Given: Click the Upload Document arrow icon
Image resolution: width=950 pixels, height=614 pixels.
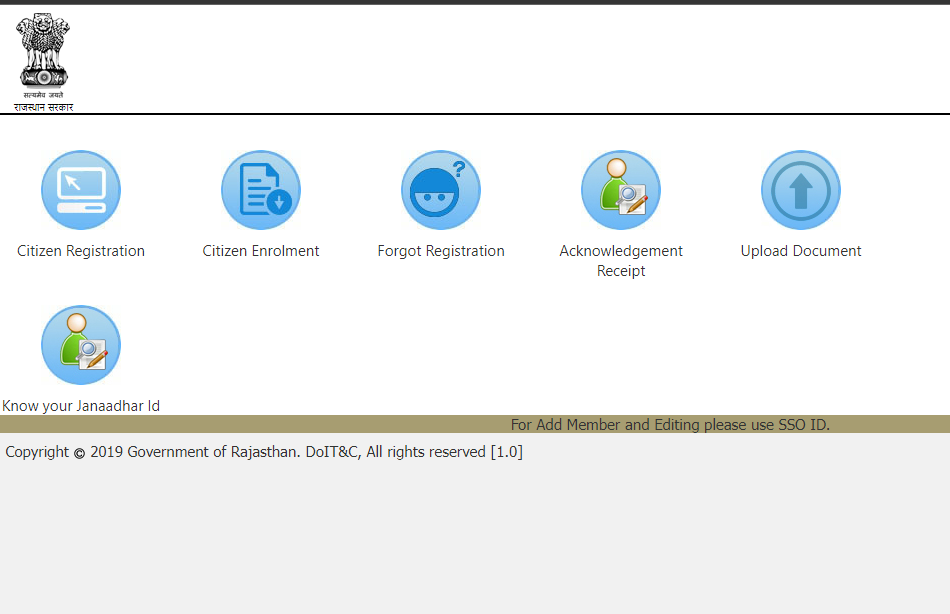Looking at the screenshot, I should click(801, 190).
